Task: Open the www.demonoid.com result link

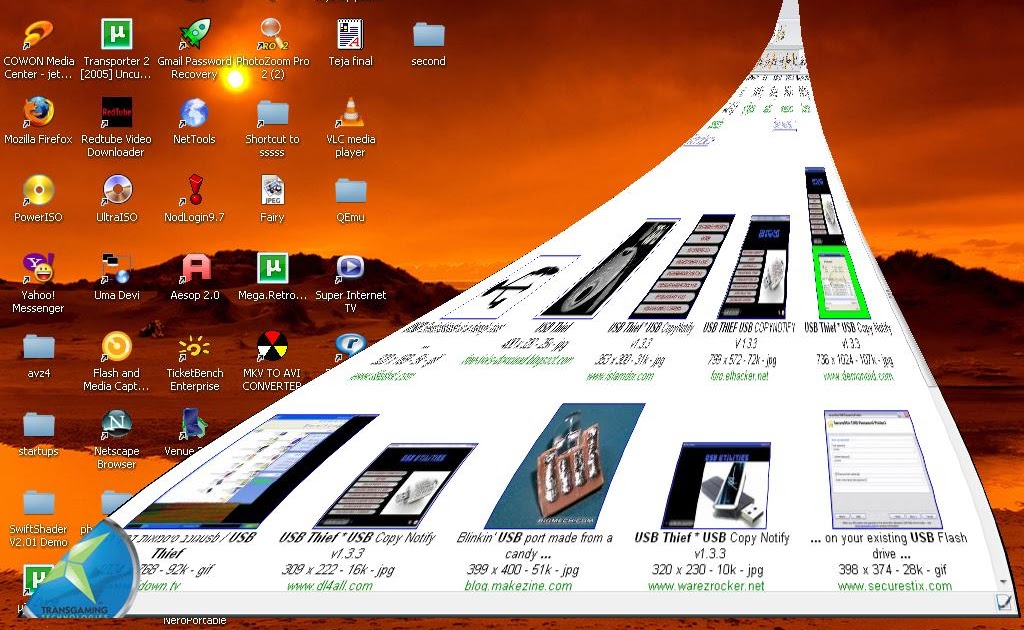Action: 857,376
